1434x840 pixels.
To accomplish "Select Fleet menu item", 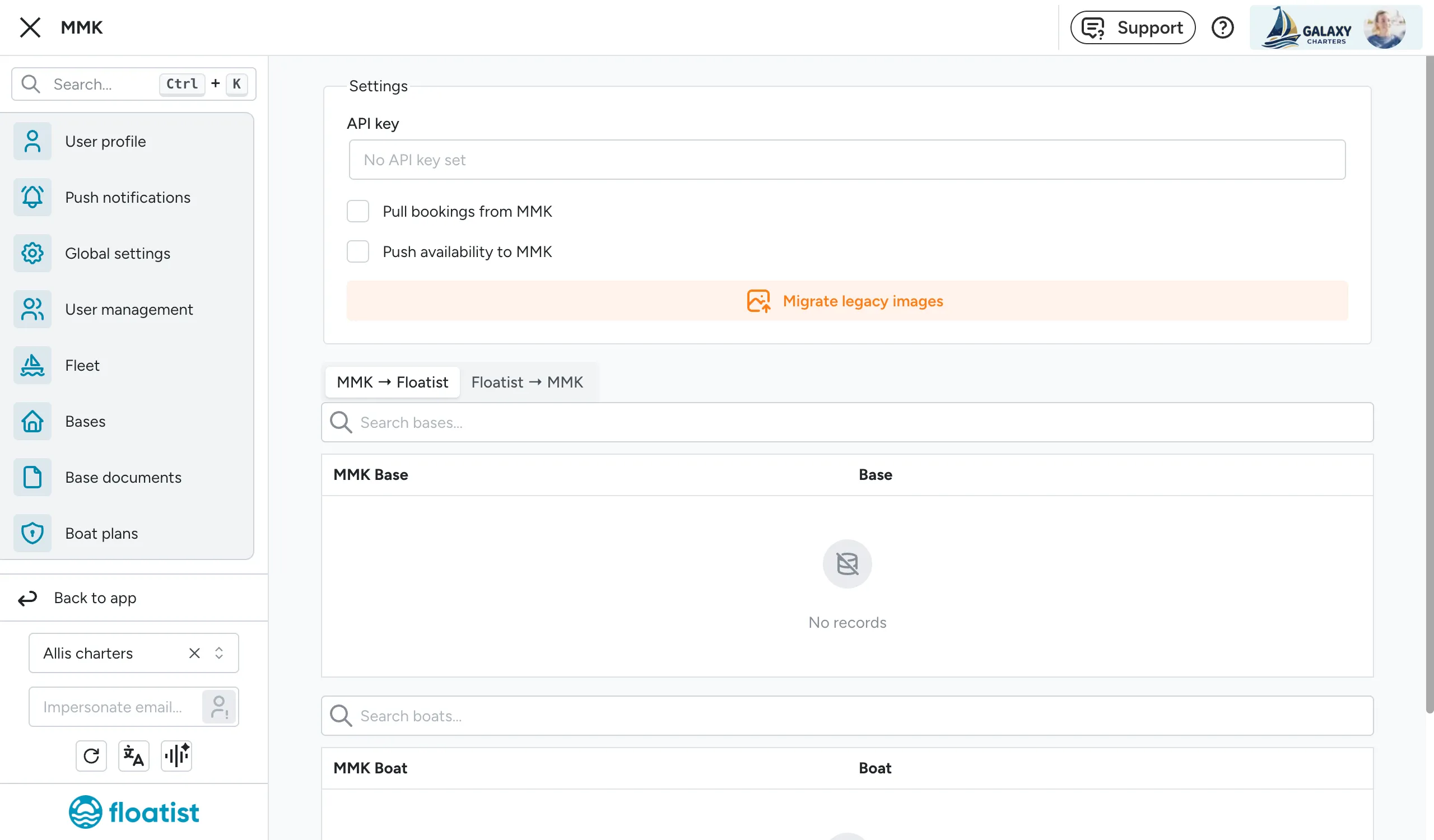I will pos(127,365).
